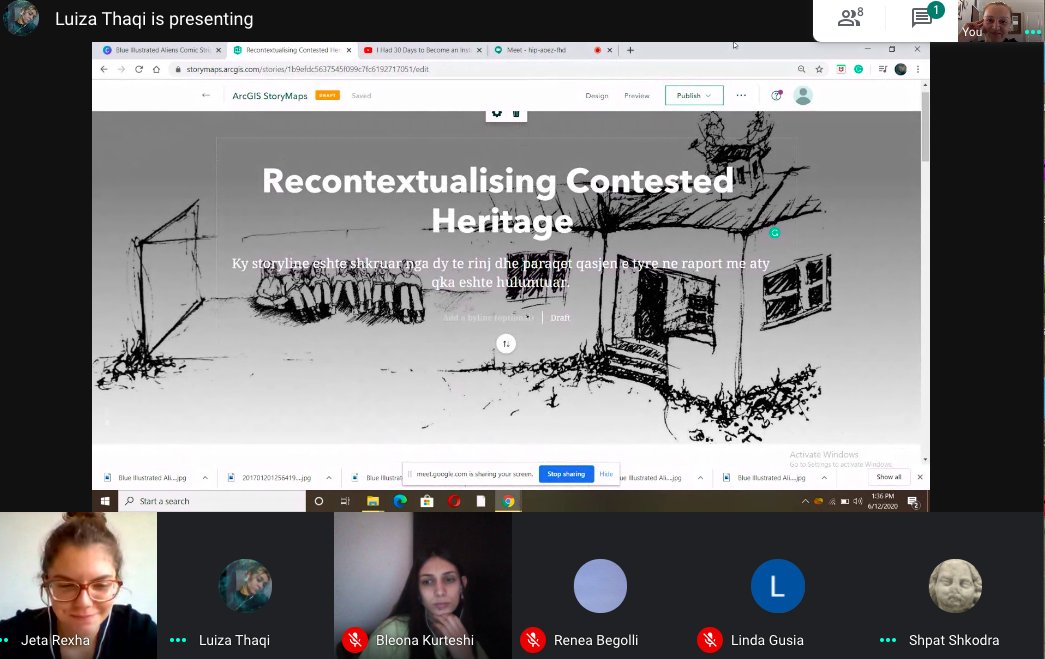The width and height of the screenshot is (1045, 659).
Task: Open cover options gear icon
Action: pyautogui.click(x=497, y=113)
